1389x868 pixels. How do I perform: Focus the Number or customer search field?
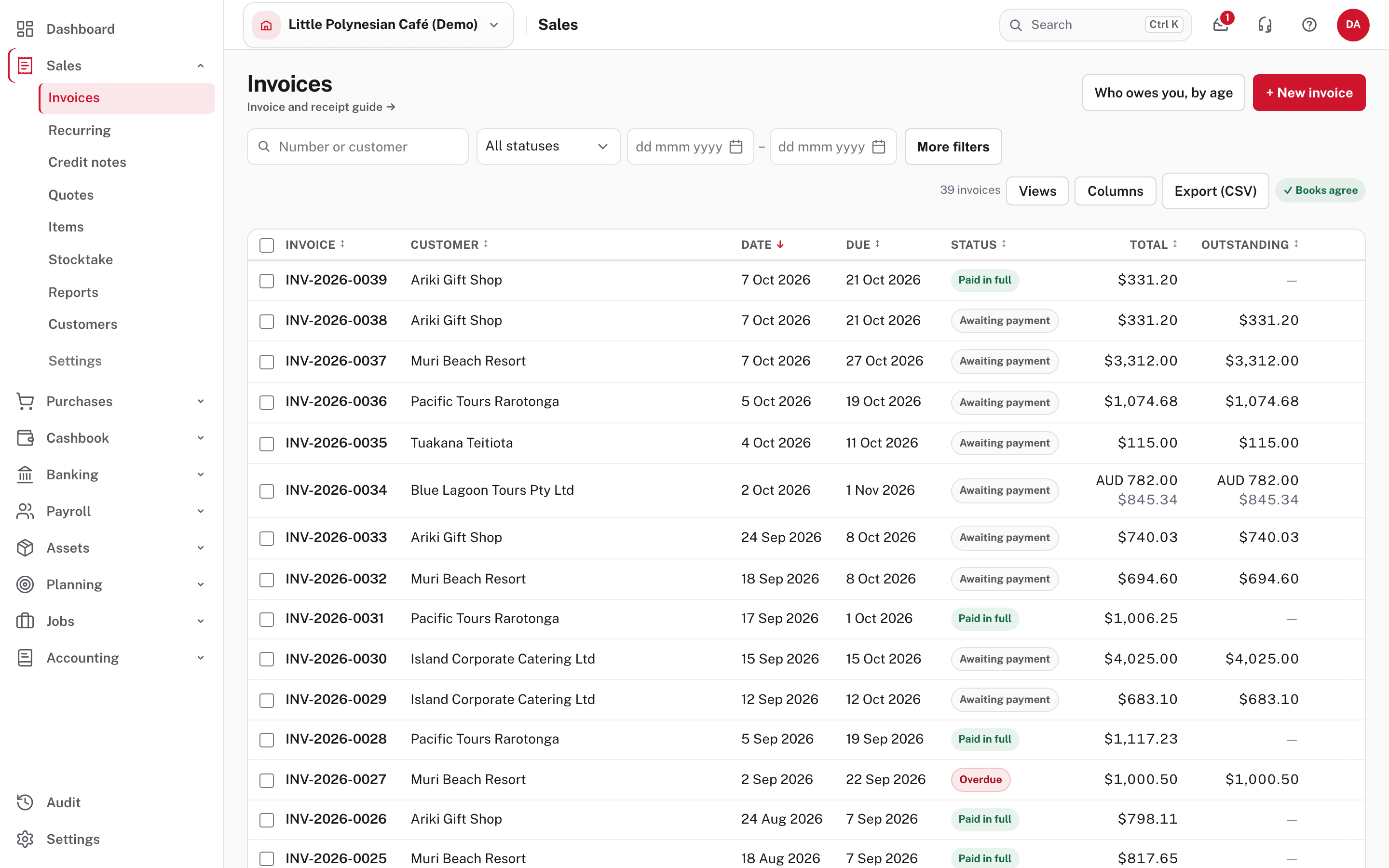357,147
